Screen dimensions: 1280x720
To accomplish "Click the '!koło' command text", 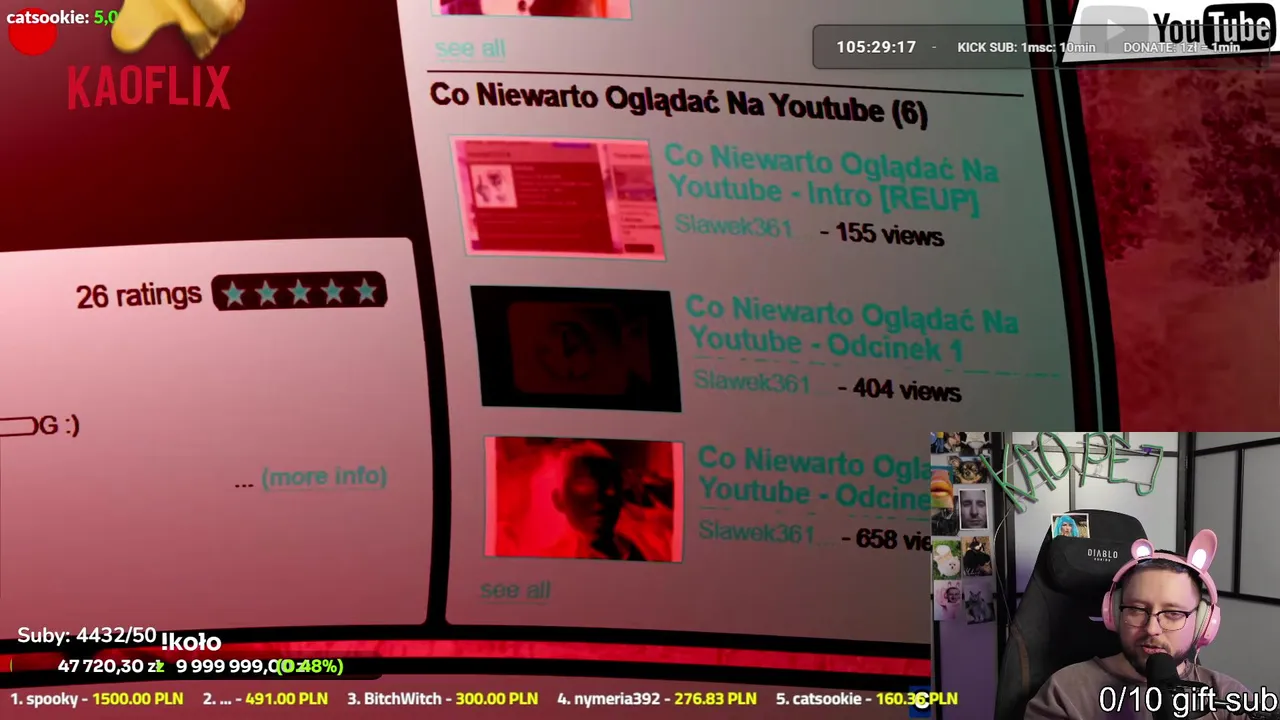I will (191, 642).
